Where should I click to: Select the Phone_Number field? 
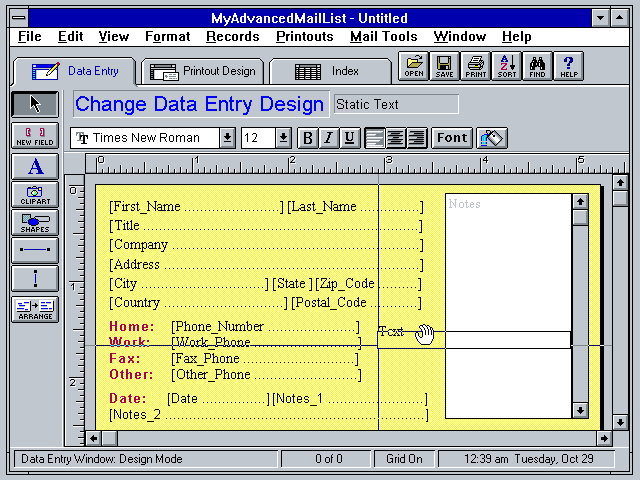point(265,327)
